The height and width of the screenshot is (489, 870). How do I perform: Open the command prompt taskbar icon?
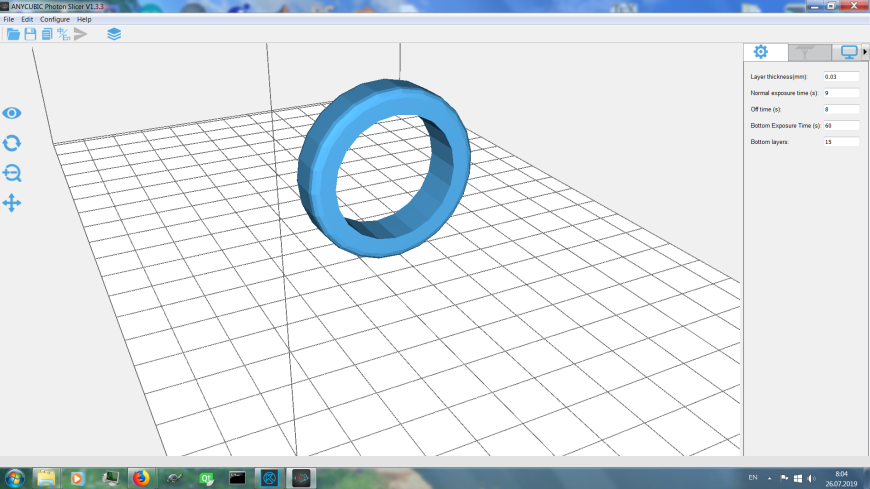(x=237, y=478)
